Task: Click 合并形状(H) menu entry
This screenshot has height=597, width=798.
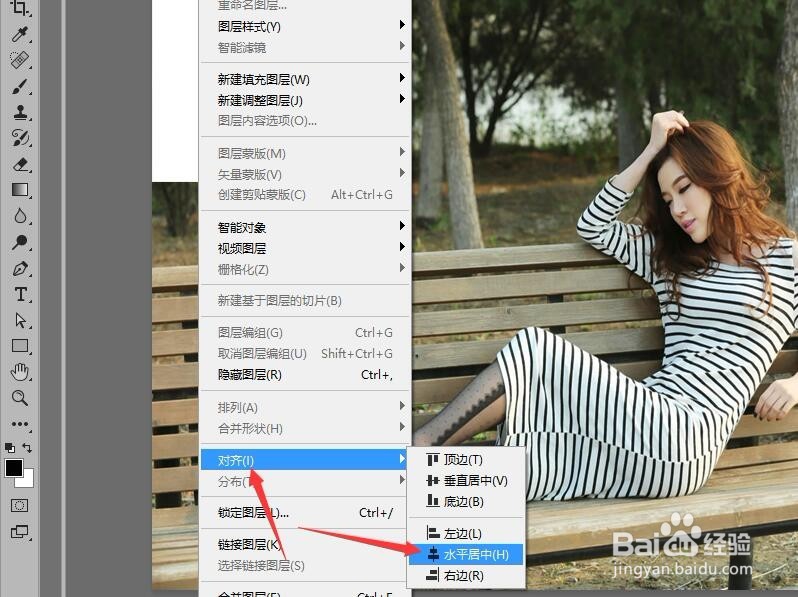Action: tap(304, 429)
